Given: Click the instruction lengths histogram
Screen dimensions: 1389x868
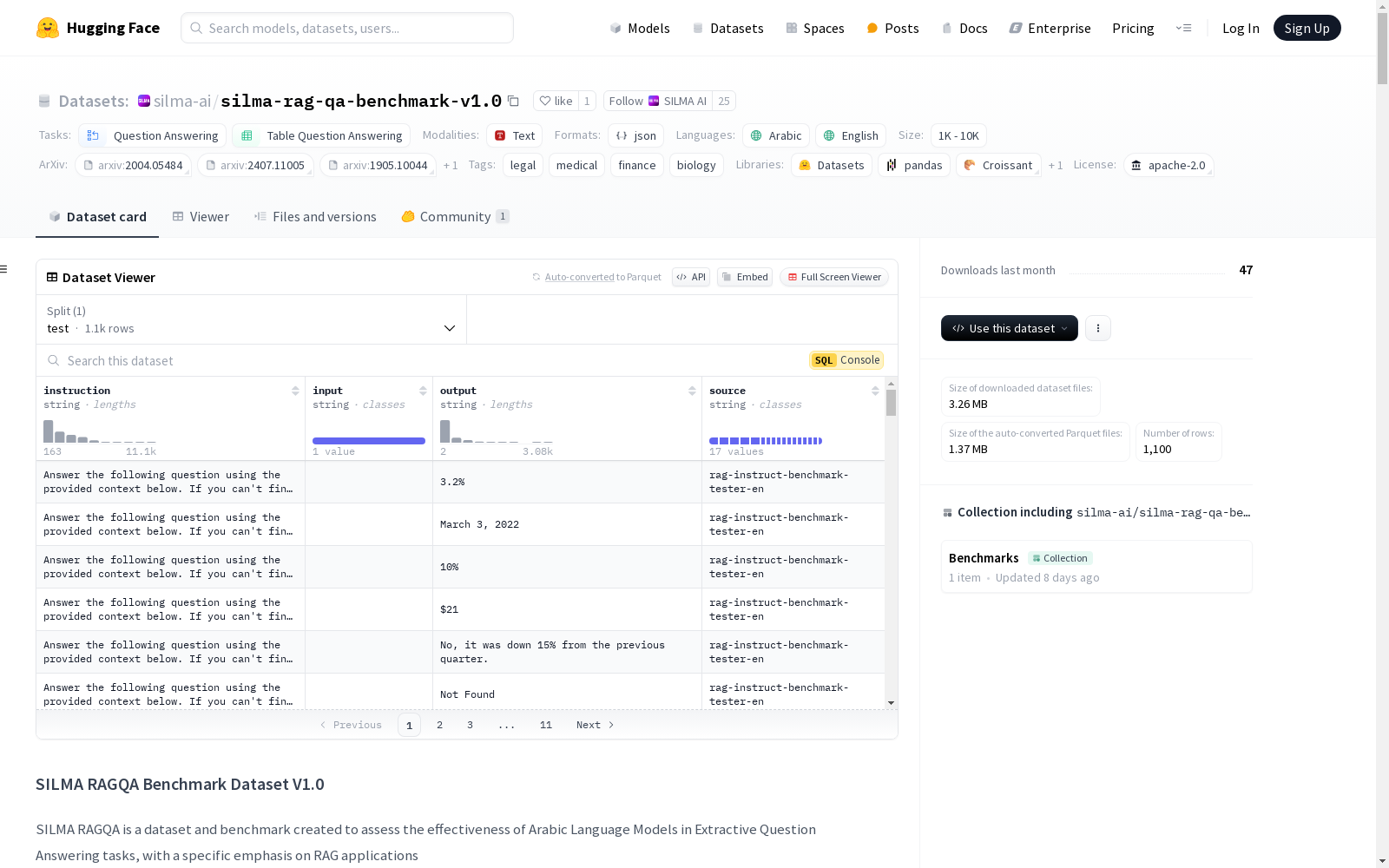Looking at the screenshot, I should (x=100, y=431).
